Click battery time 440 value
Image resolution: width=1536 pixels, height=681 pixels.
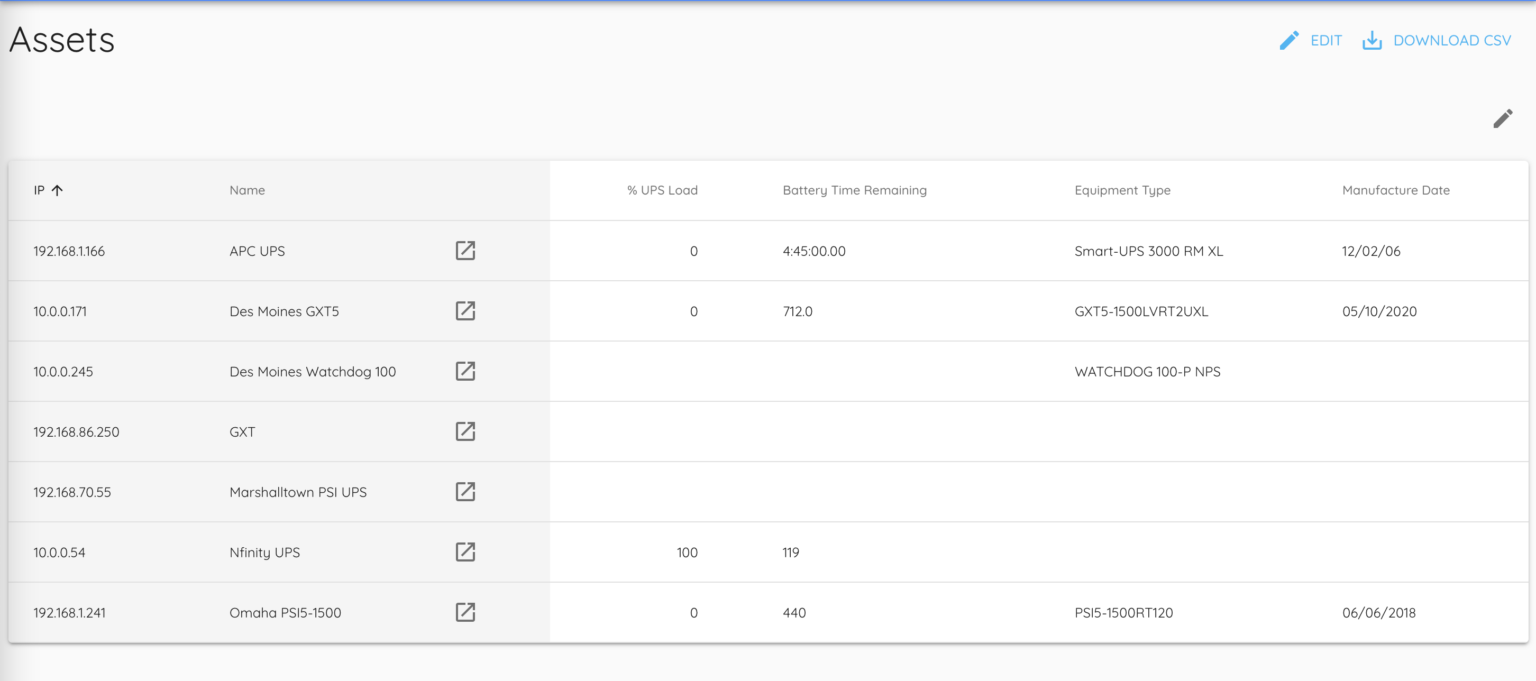794,612
